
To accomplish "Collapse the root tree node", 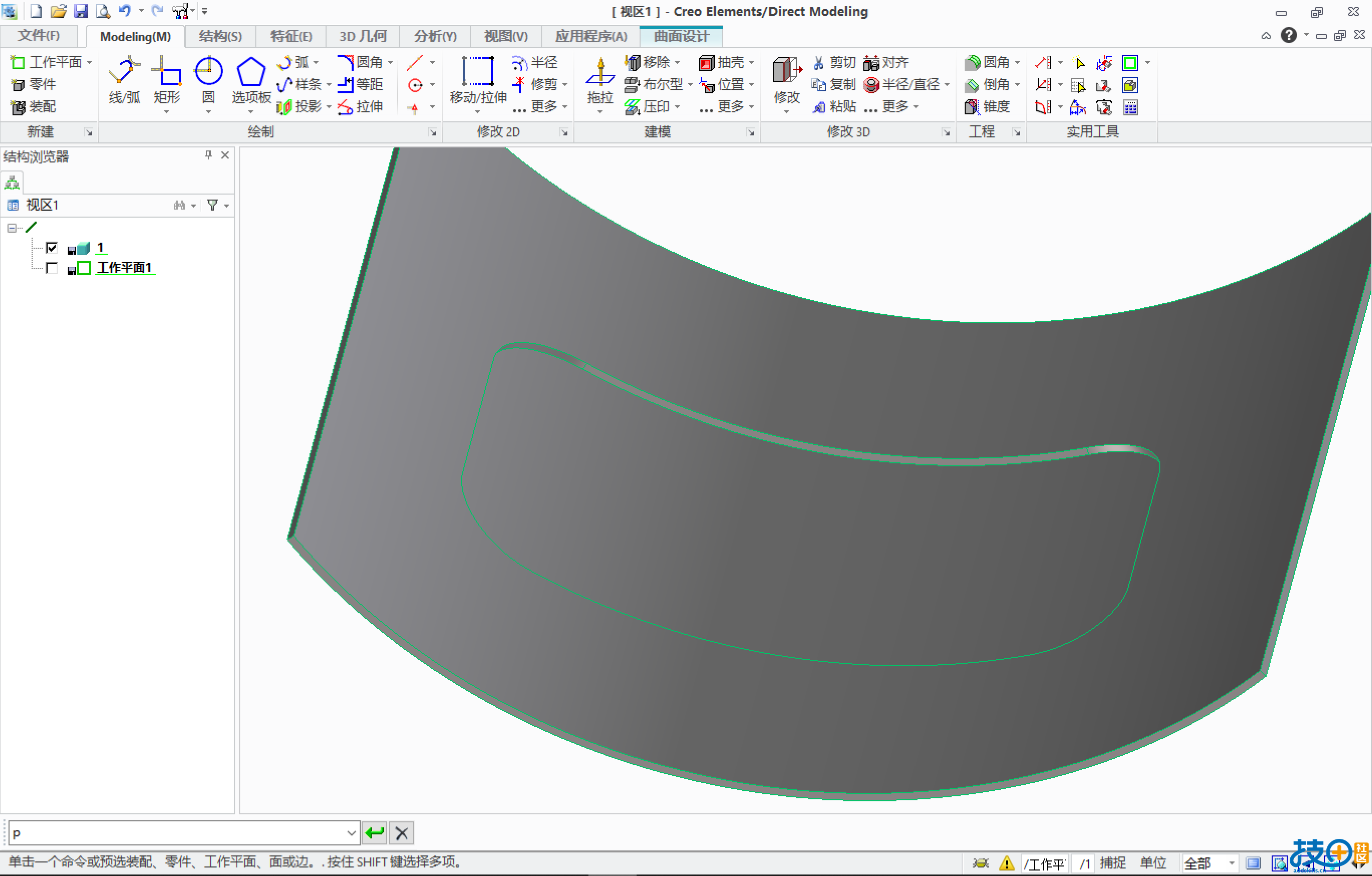I will 12,228.
